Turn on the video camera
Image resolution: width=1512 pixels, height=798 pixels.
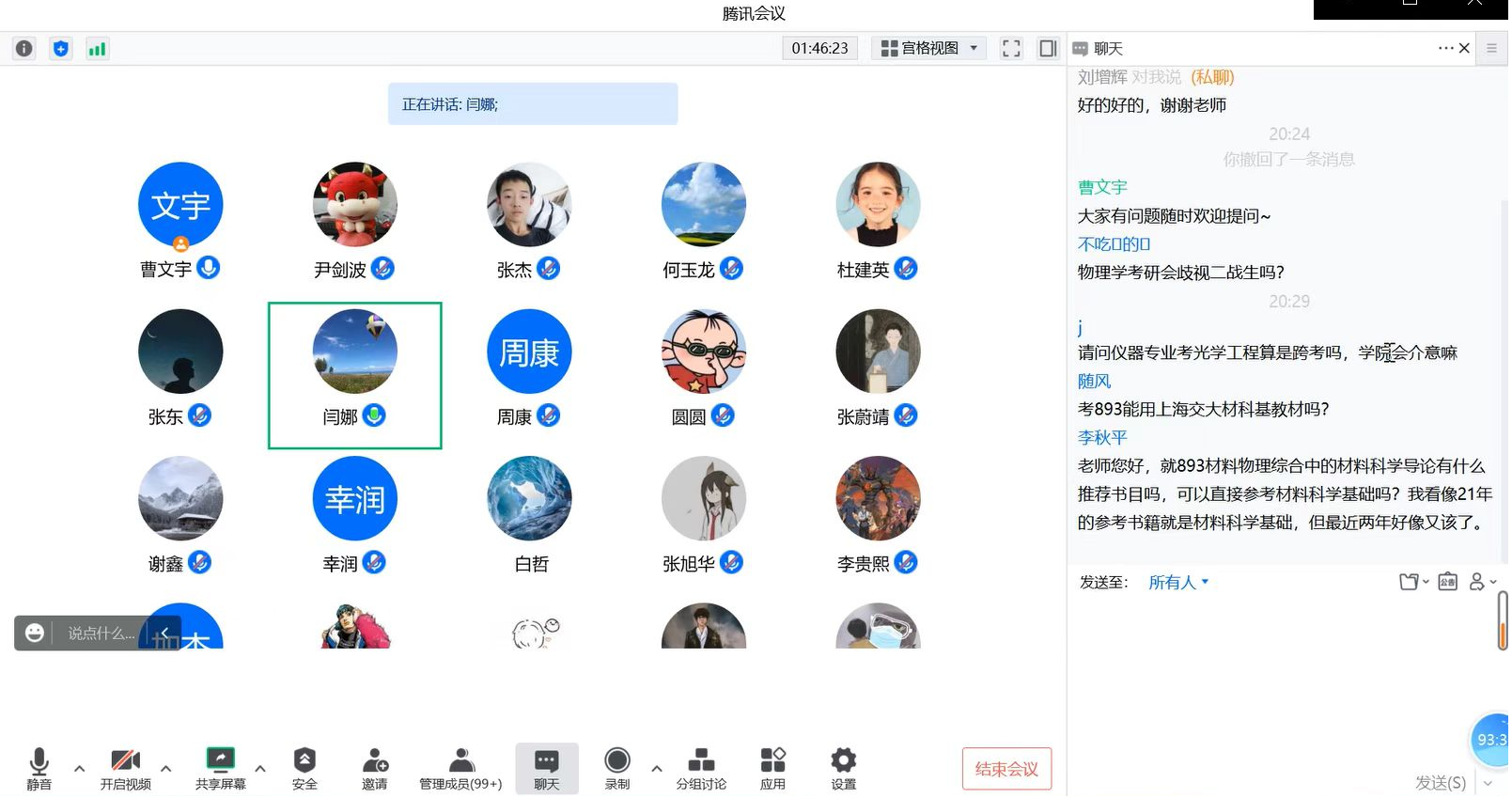click(x=125, y=768)
